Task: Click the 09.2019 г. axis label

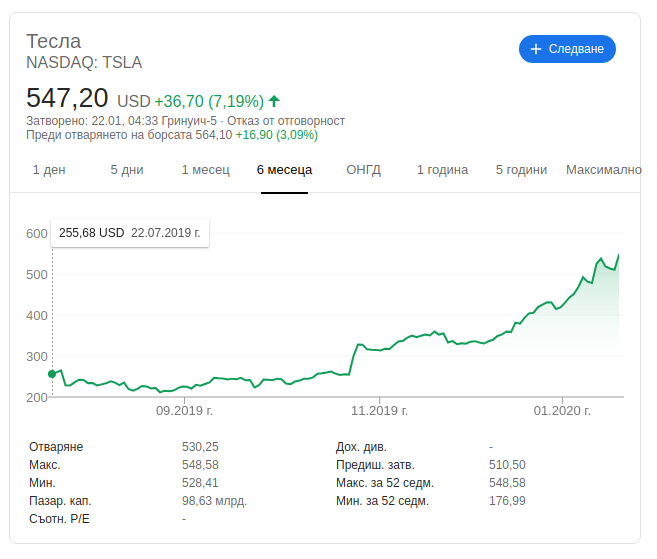Action: point(184,411)
